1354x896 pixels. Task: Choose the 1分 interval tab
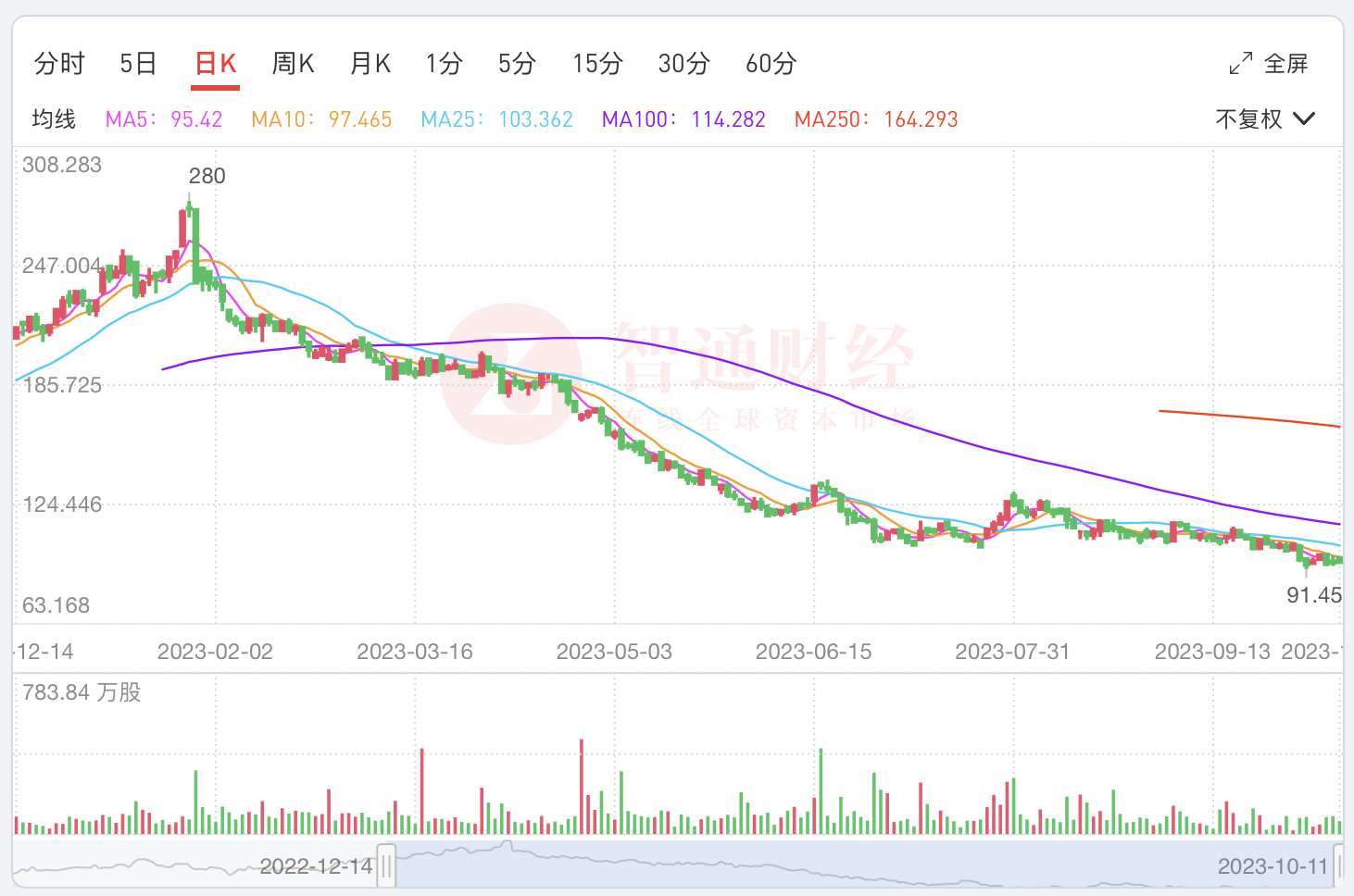pos(444,64)
